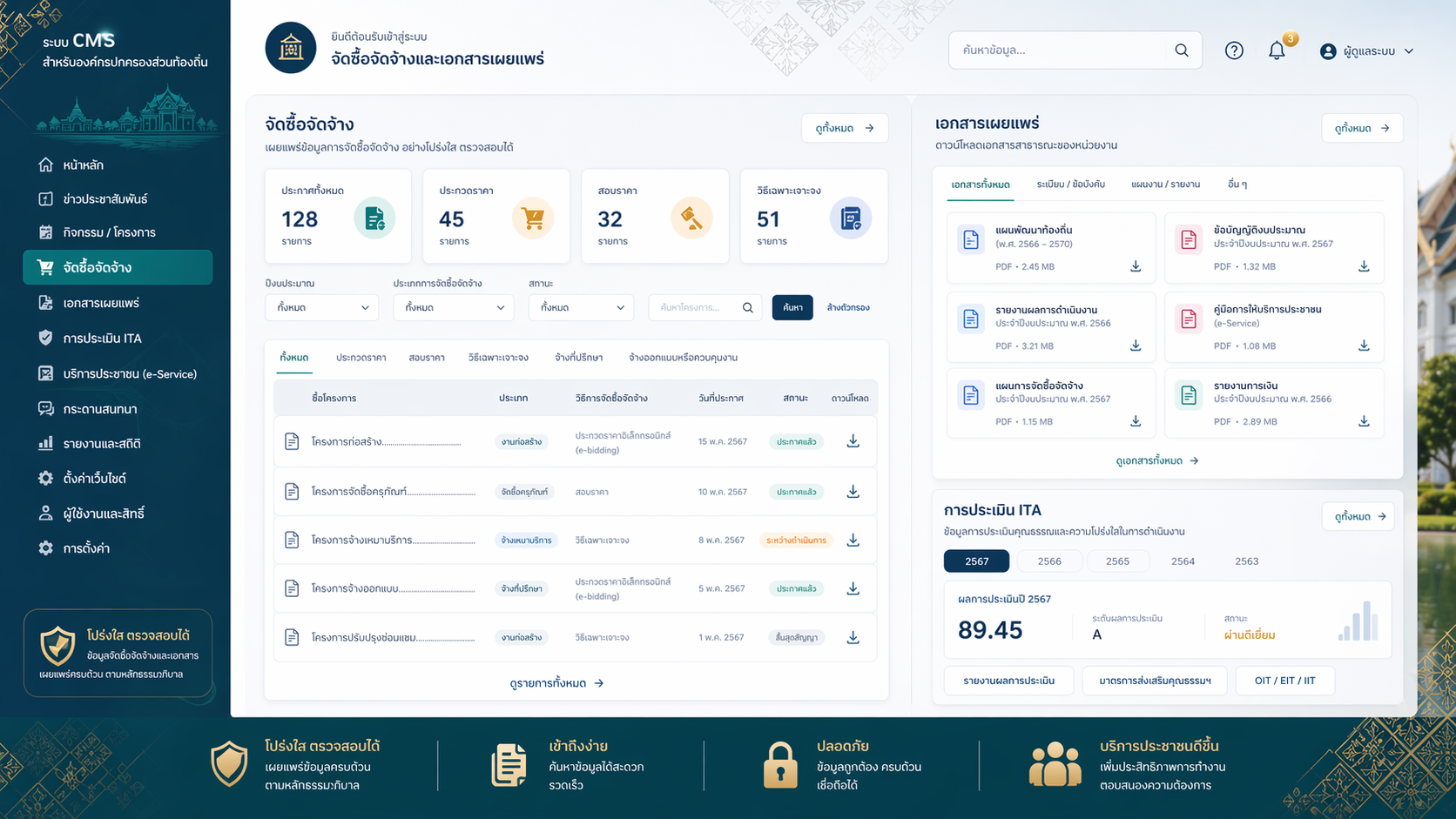This screenshot has width=1456, height=819.
Task: Switch to จ้างออกแบบหรือควบคุมงาน tab
Action: (683, 358)
